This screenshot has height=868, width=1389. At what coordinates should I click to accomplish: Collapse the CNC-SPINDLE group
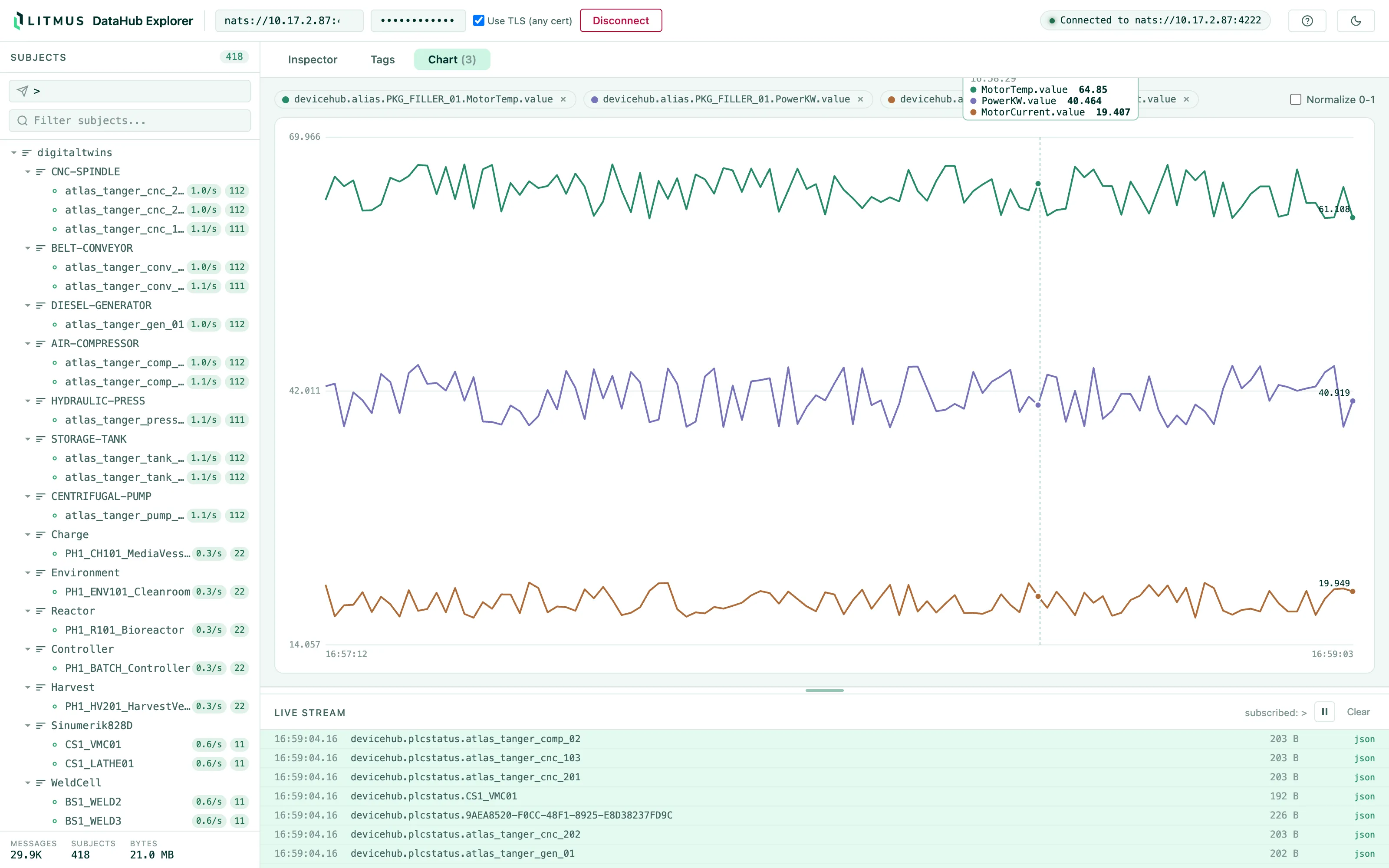[27, 172]
